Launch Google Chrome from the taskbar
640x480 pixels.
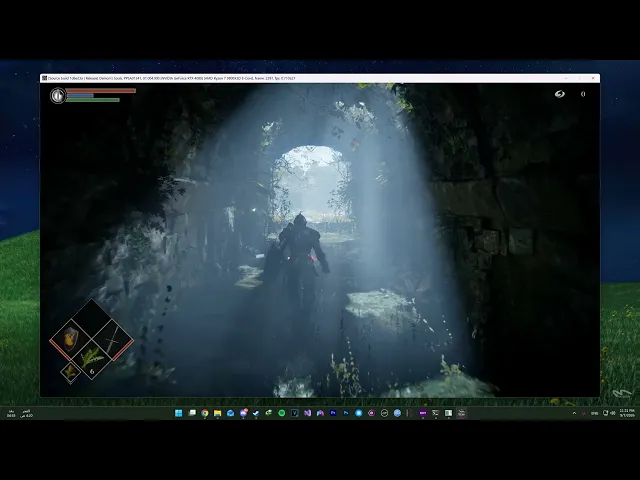pyautogui.click(x=204, y=413)
